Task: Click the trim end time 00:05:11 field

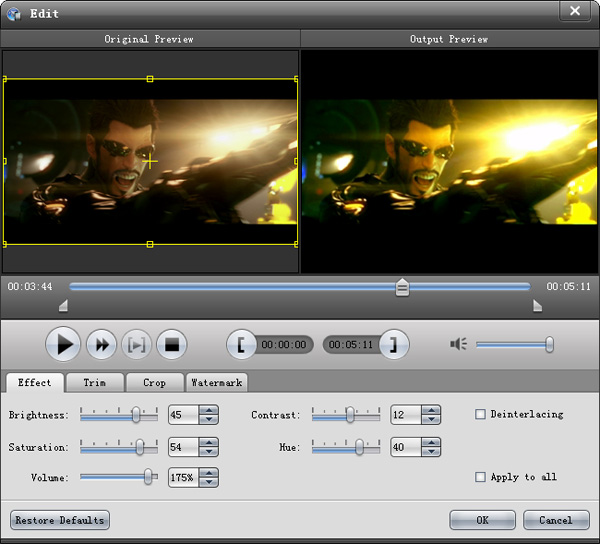Action: click(351, 345)
